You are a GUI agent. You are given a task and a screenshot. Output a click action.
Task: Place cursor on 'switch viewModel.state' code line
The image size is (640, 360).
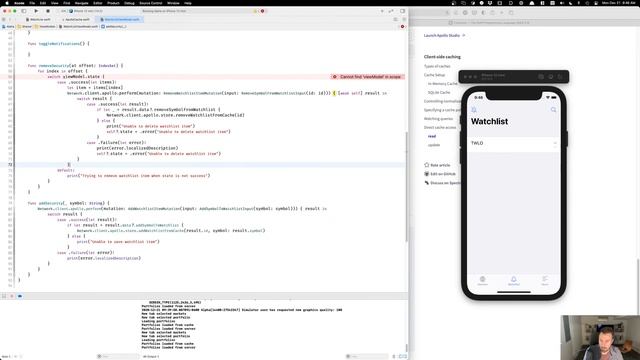click(76, 77)
